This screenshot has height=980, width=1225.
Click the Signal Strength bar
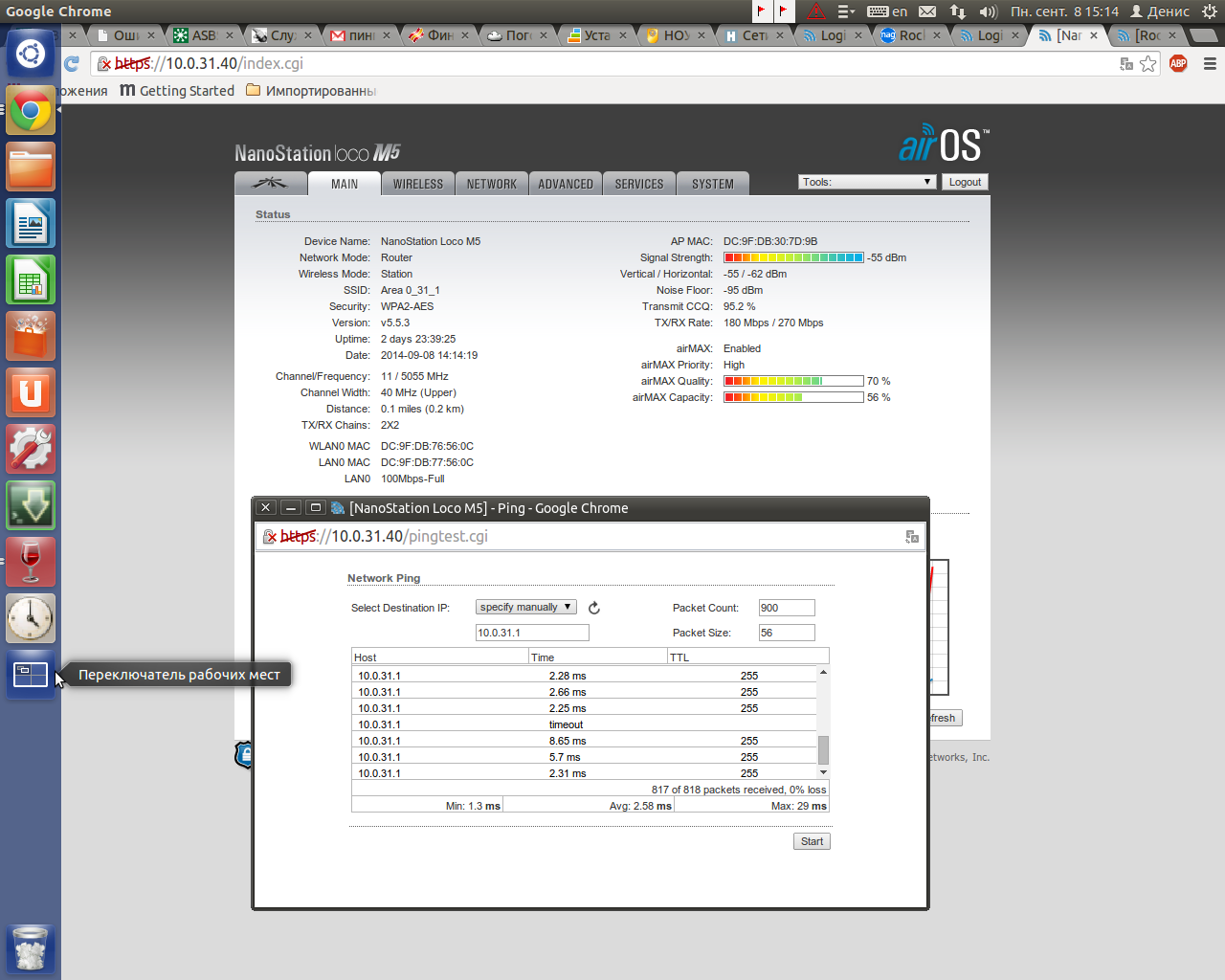click(x=794, y=258)
